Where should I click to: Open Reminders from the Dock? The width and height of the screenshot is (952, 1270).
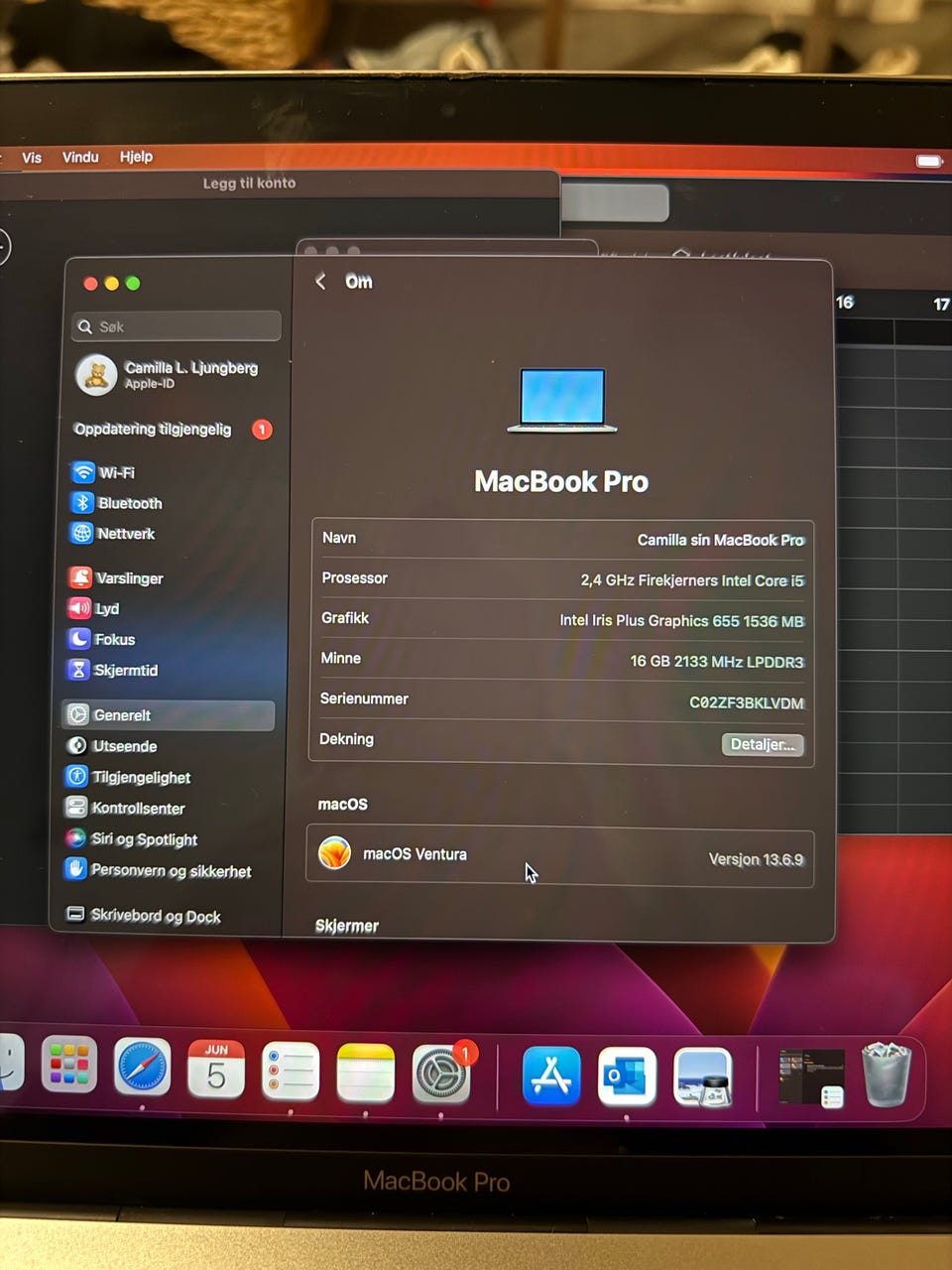click(x=291, y=1071)
